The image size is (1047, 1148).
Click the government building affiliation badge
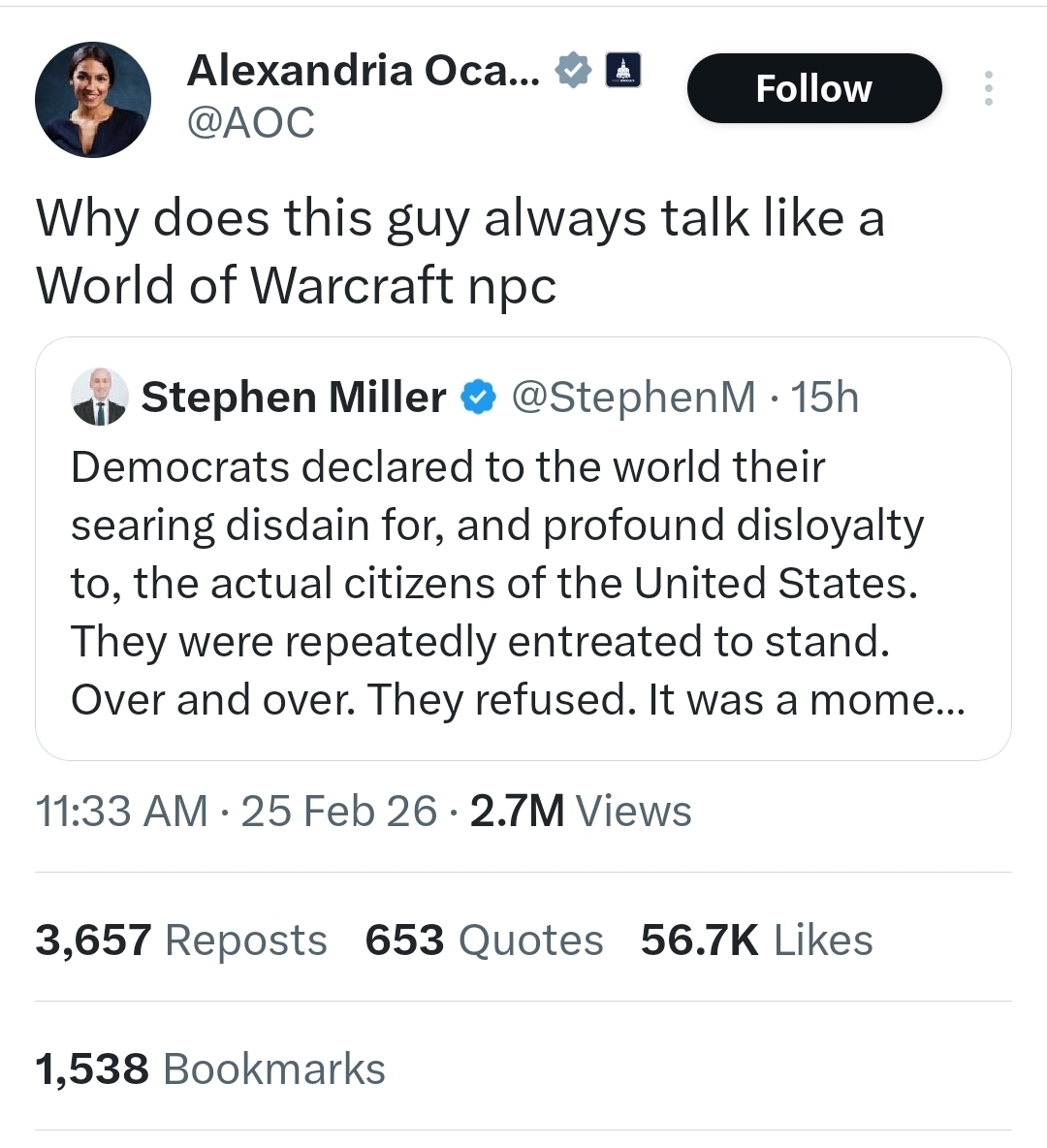click(623, 71)
